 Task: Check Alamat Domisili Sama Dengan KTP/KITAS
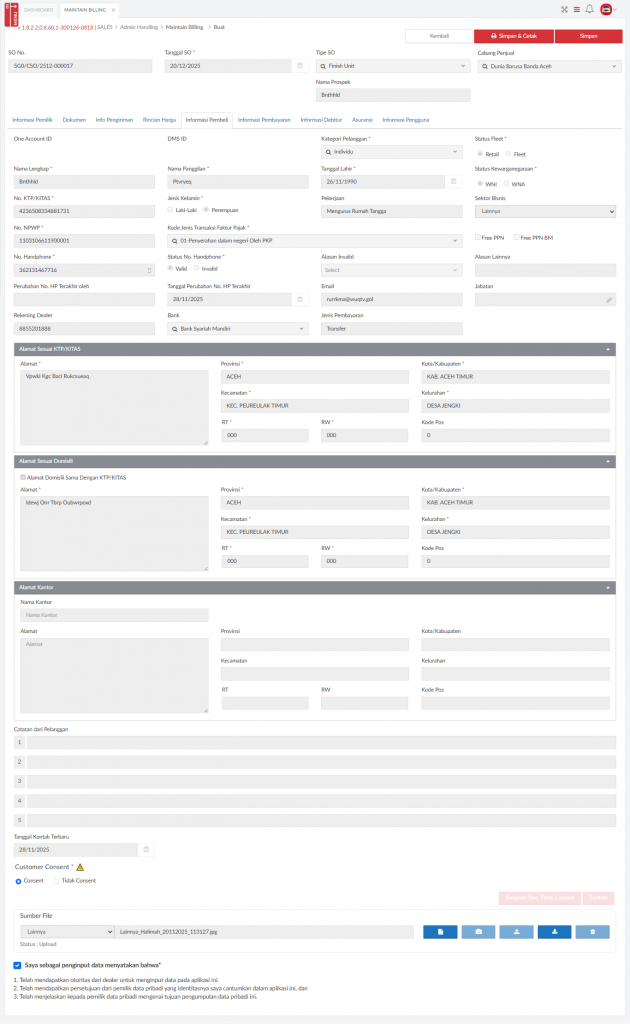23,477
